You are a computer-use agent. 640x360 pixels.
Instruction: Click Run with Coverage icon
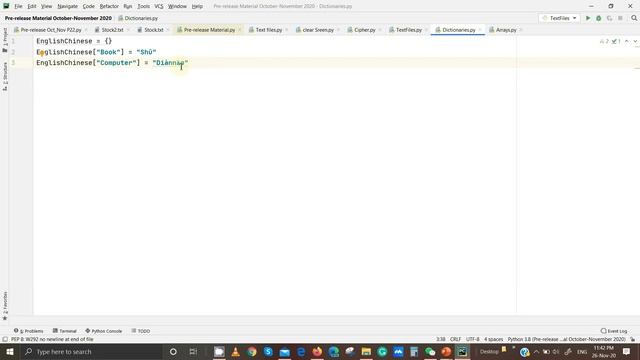pyautogui.click(x=609, y=18)
